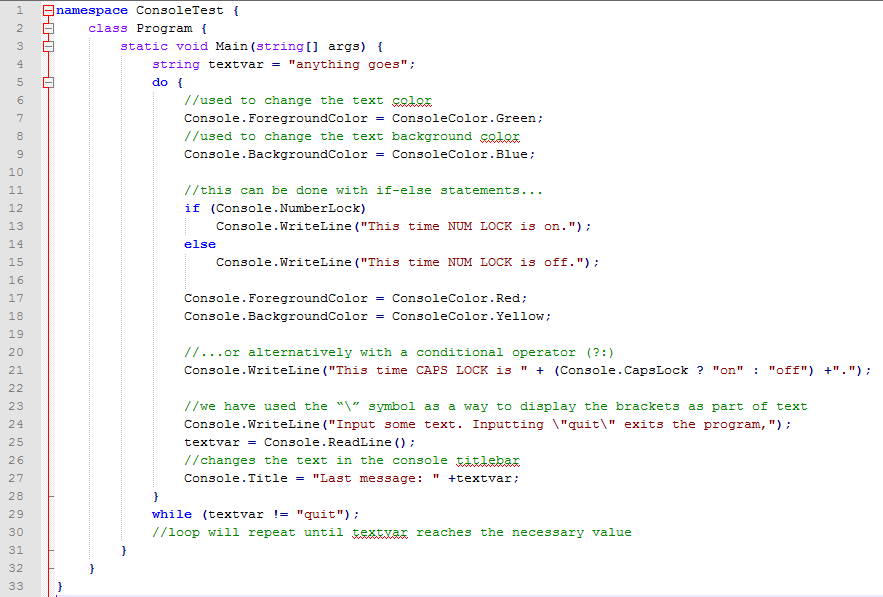This screenshot has height=597, width=883.
Task: Click the ConsoleTest identifier
Action: (180, 11)
